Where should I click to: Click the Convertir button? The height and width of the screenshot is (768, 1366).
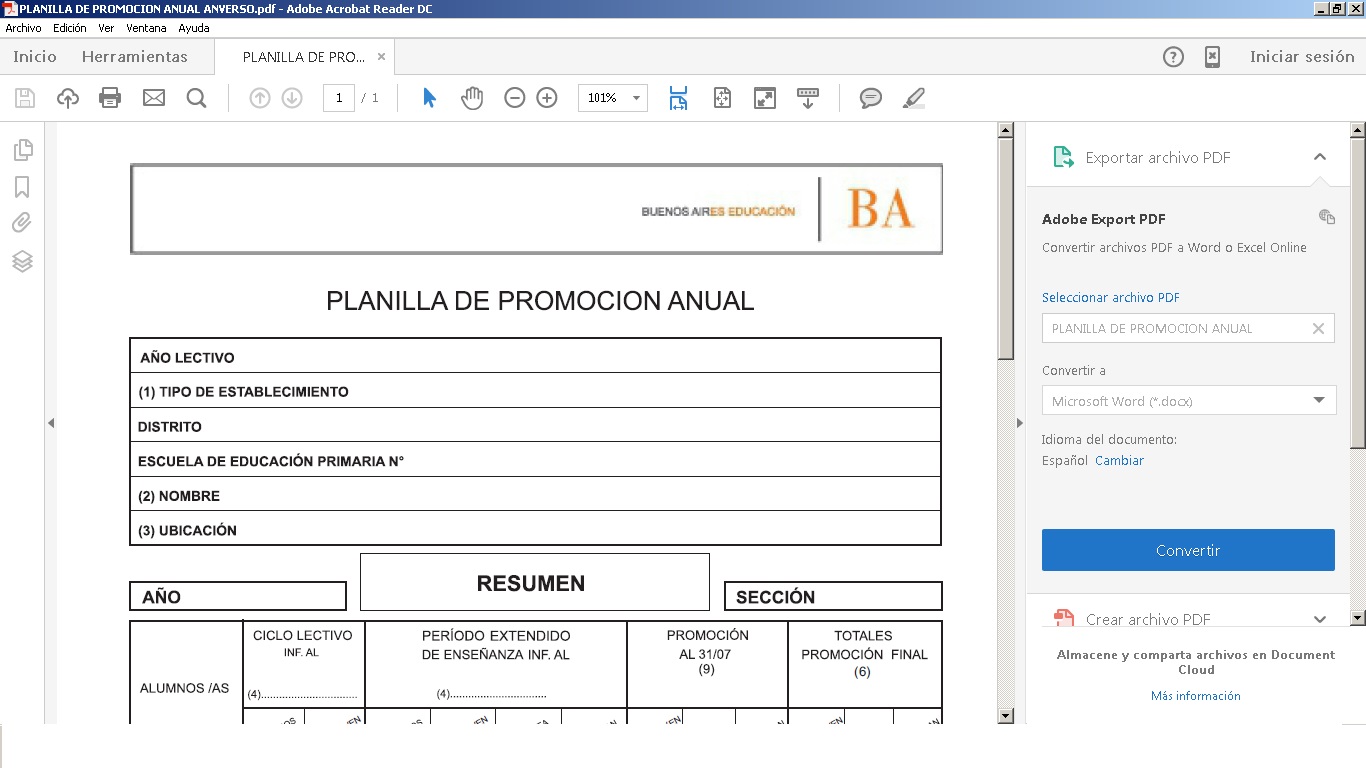(x=1187, y=549)
